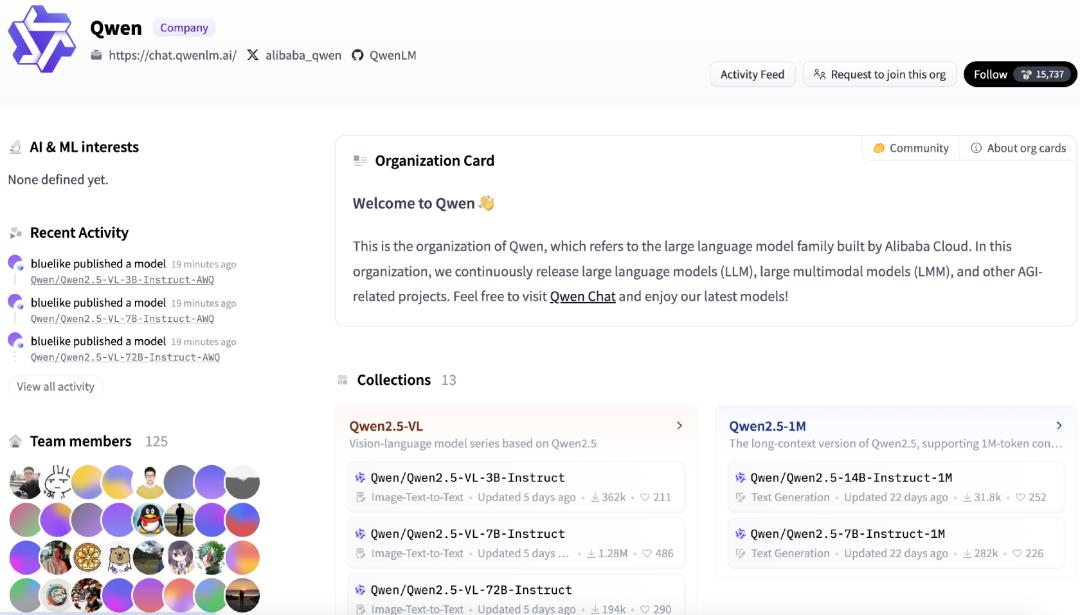Open Qwen/Qwen2.5-VL-72B-Instruct model card

pyautogui.click(x=516, y=595)
